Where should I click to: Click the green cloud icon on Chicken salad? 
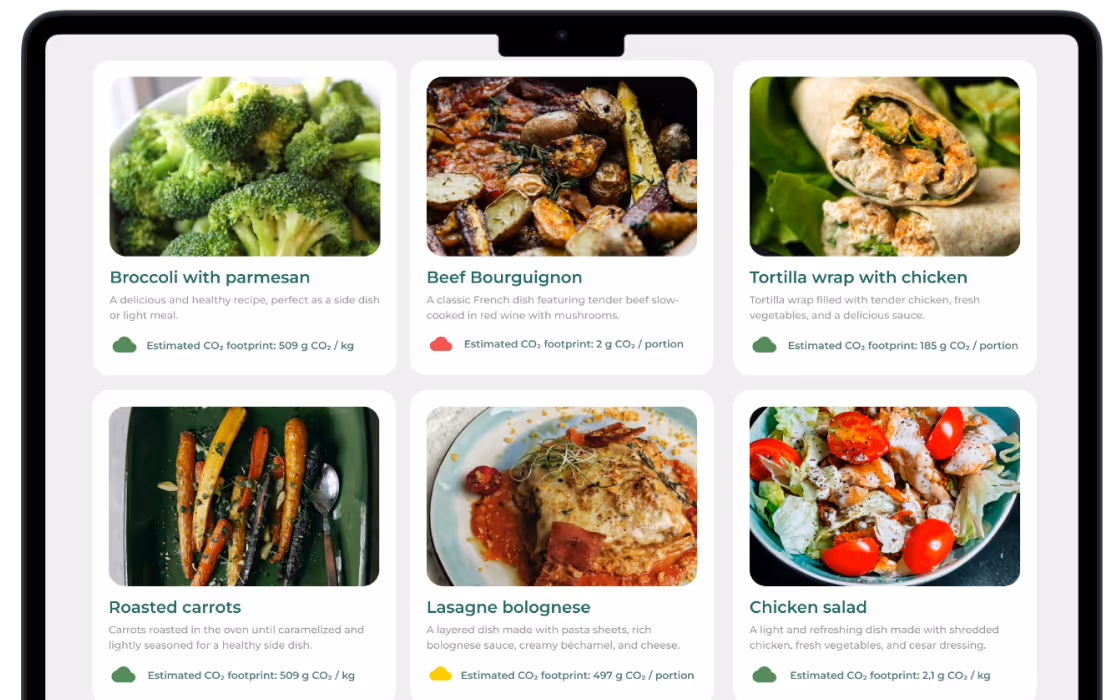[x=764, y=675]
